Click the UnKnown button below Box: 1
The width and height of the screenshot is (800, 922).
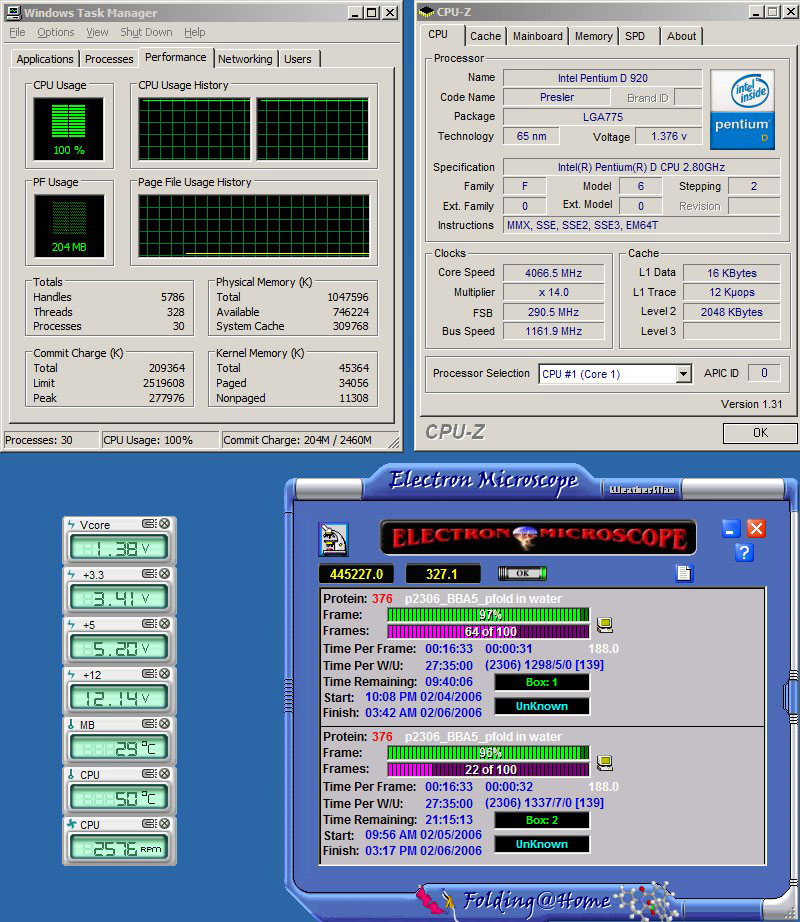tap(541, 706)
